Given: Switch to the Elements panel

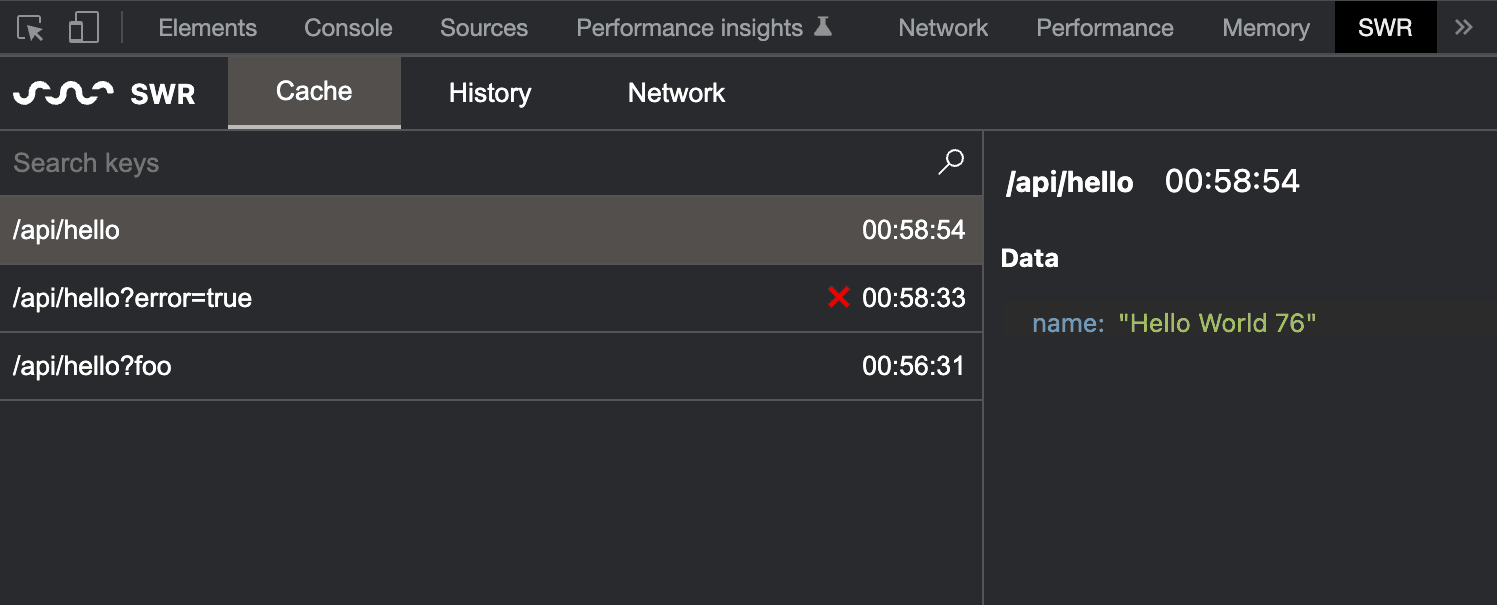Looking at the screenshot, I should coord(207,27).
